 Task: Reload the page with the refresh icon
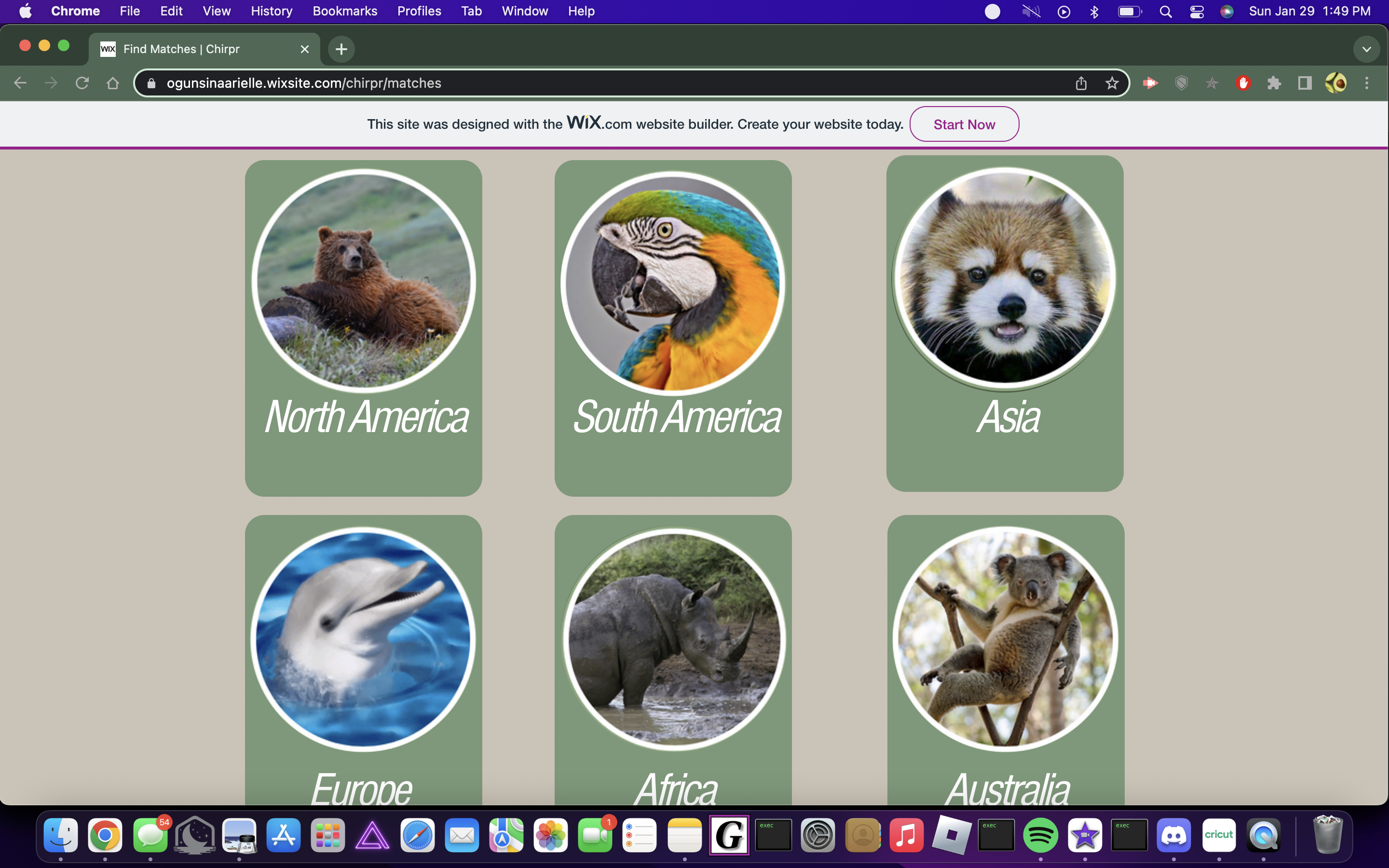click(x=82, y=83)
